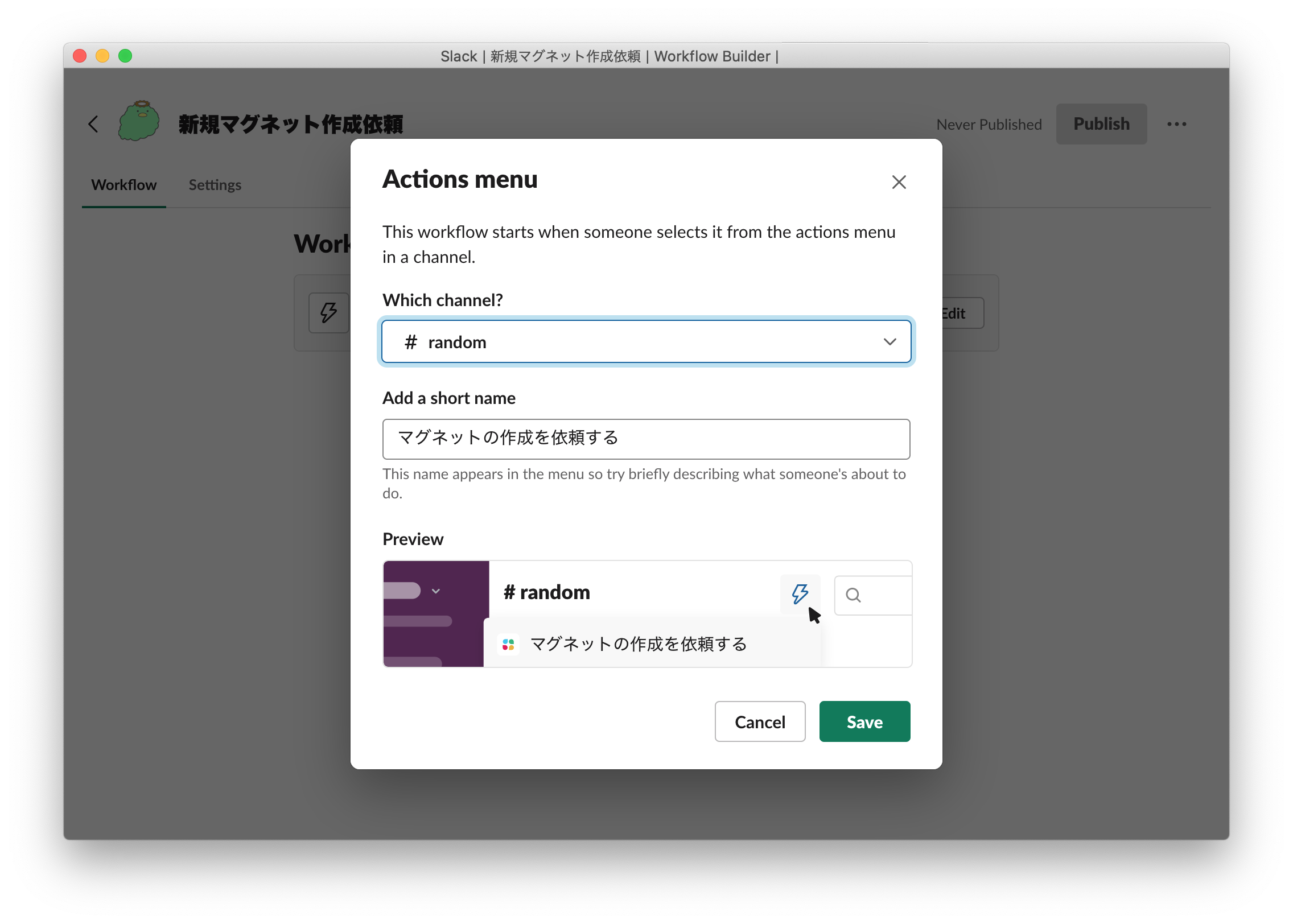Click the lightning bolt trigger icon behind dialog
Screen dimensions: 1293x924
(x=328, y=312)
